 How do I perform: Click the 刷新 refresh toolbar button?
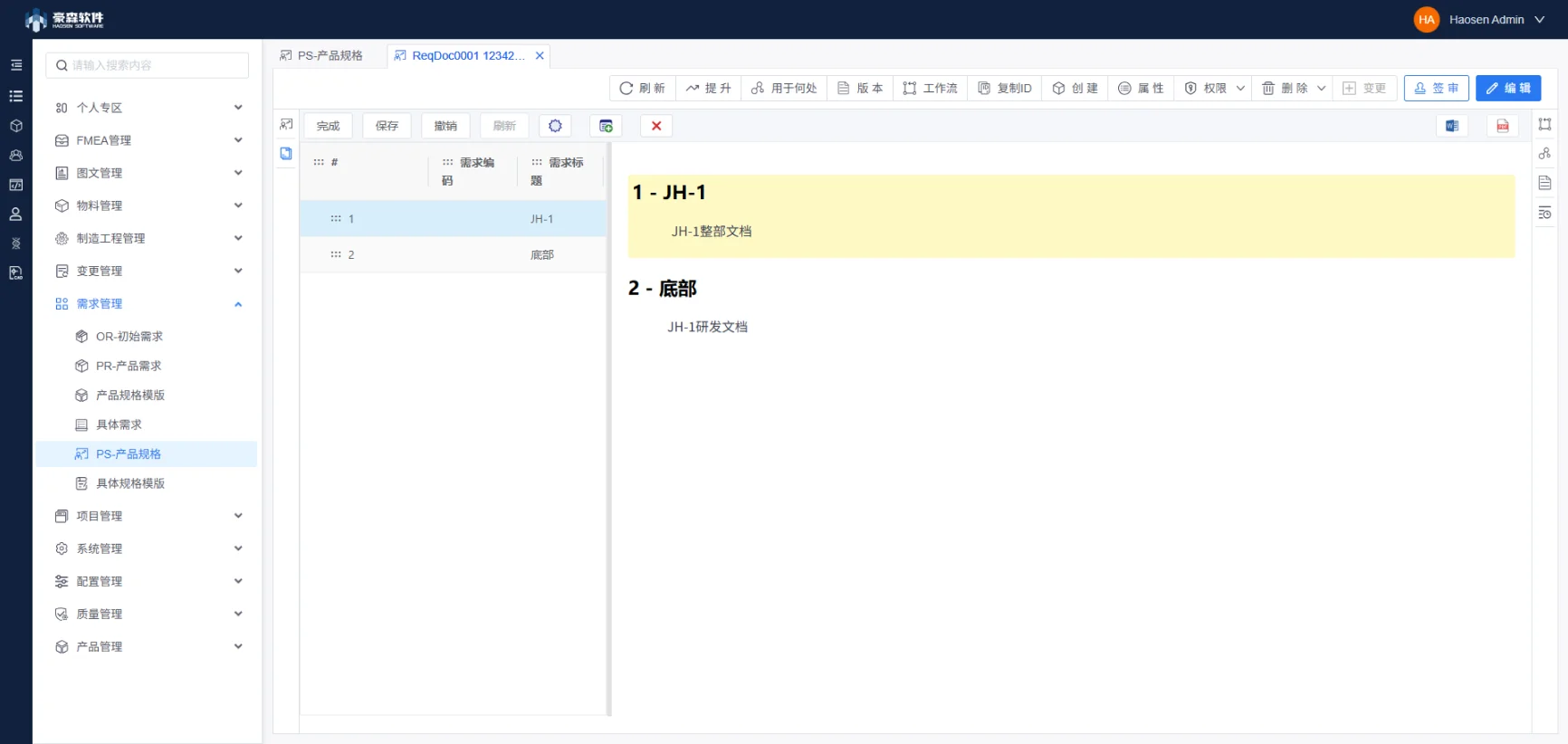click(643, 88)
